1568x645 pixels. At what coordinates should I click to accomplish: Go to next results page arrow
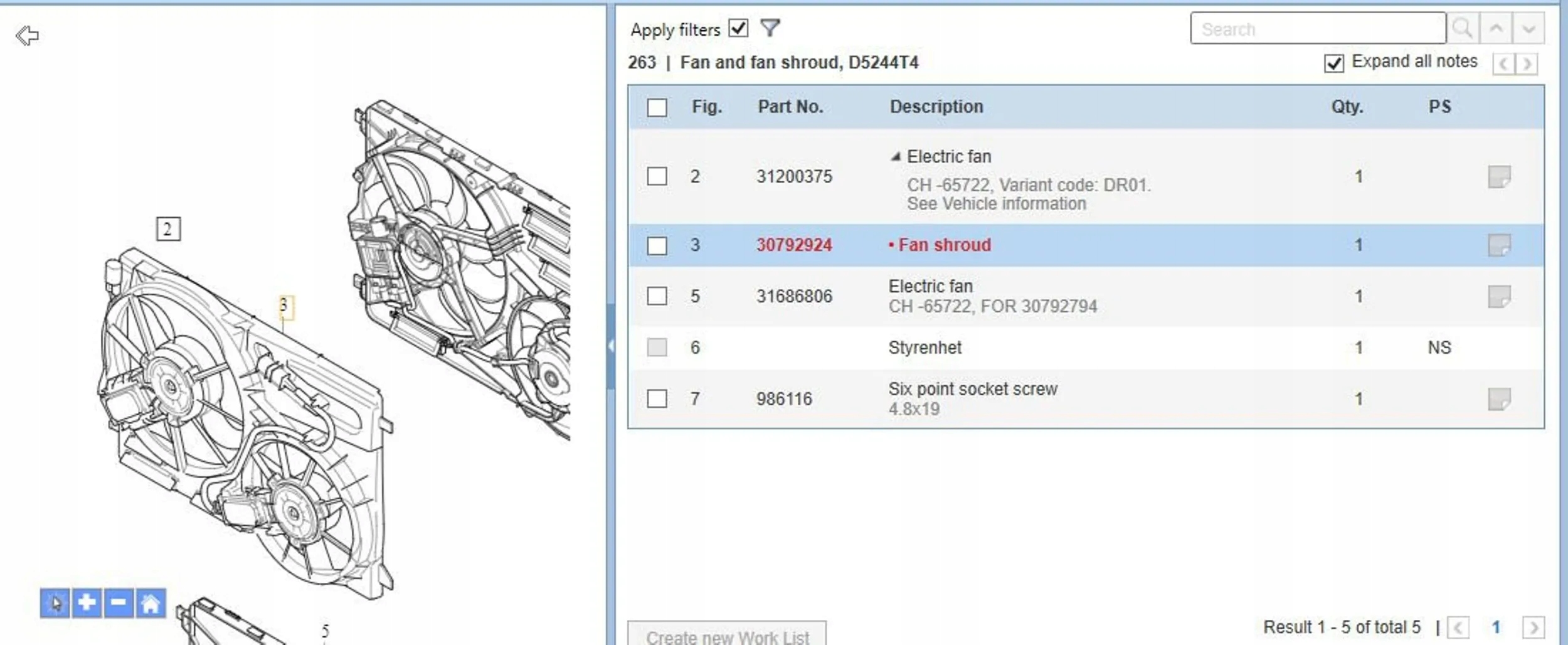[1534, 627]
